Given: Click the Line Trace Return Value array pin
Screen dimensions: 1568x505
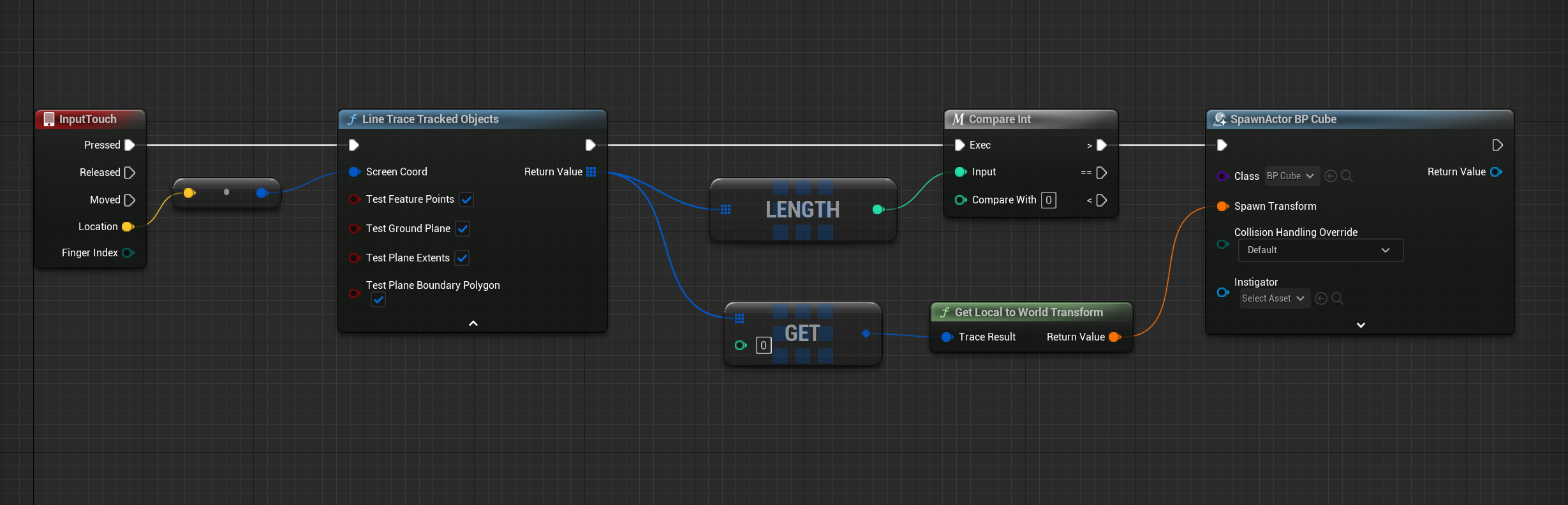Looking at the screenshot, I should pos(591,172).
